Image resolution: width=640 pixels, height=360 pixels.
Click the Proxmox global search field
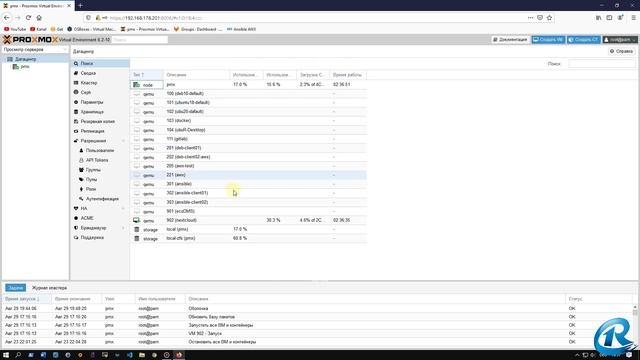(x=140, y=40)
